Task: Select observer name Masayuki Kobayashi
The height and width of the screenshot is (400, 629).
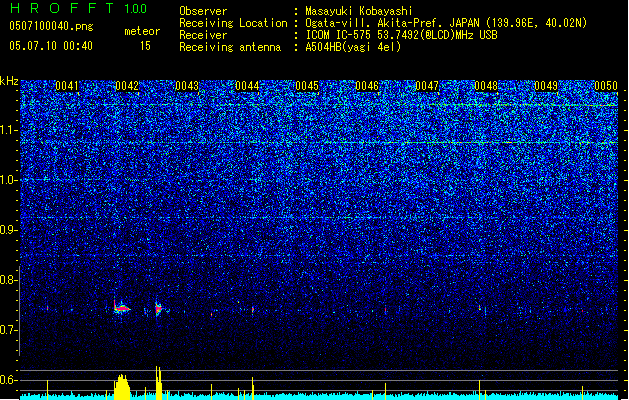Action: click(x=359, y=11)
